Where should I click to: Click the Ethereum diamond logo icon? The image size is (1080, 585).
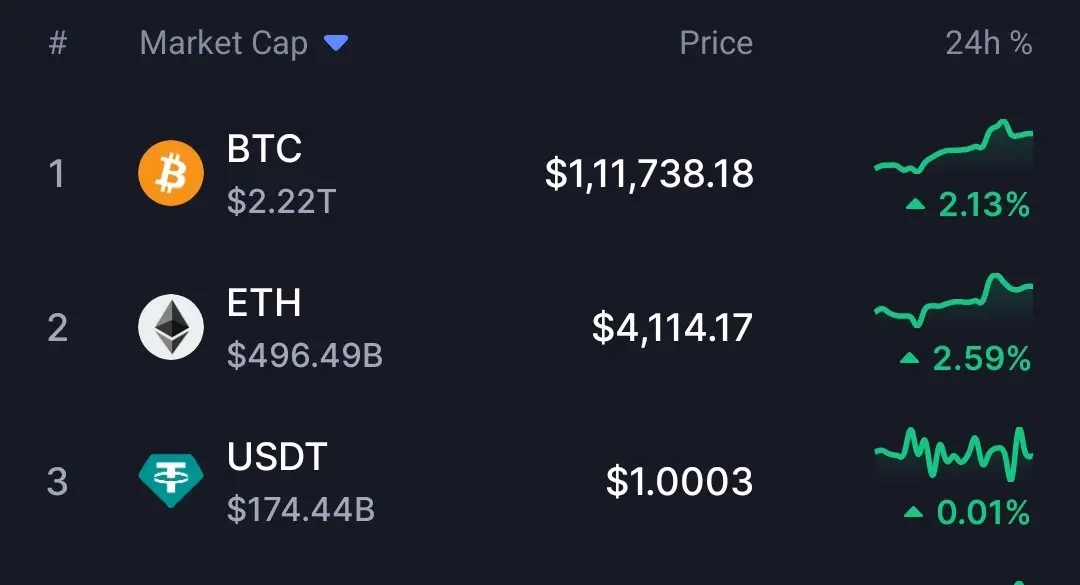(x=171, y=327)
